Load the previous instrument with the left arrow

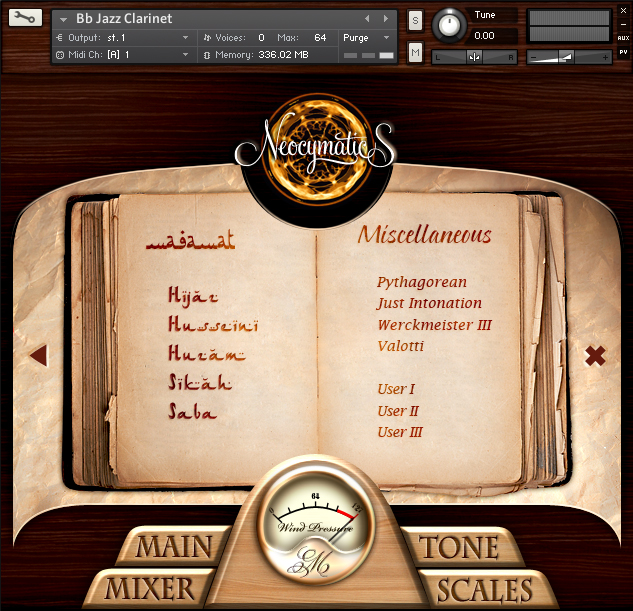tap(367, 19)
